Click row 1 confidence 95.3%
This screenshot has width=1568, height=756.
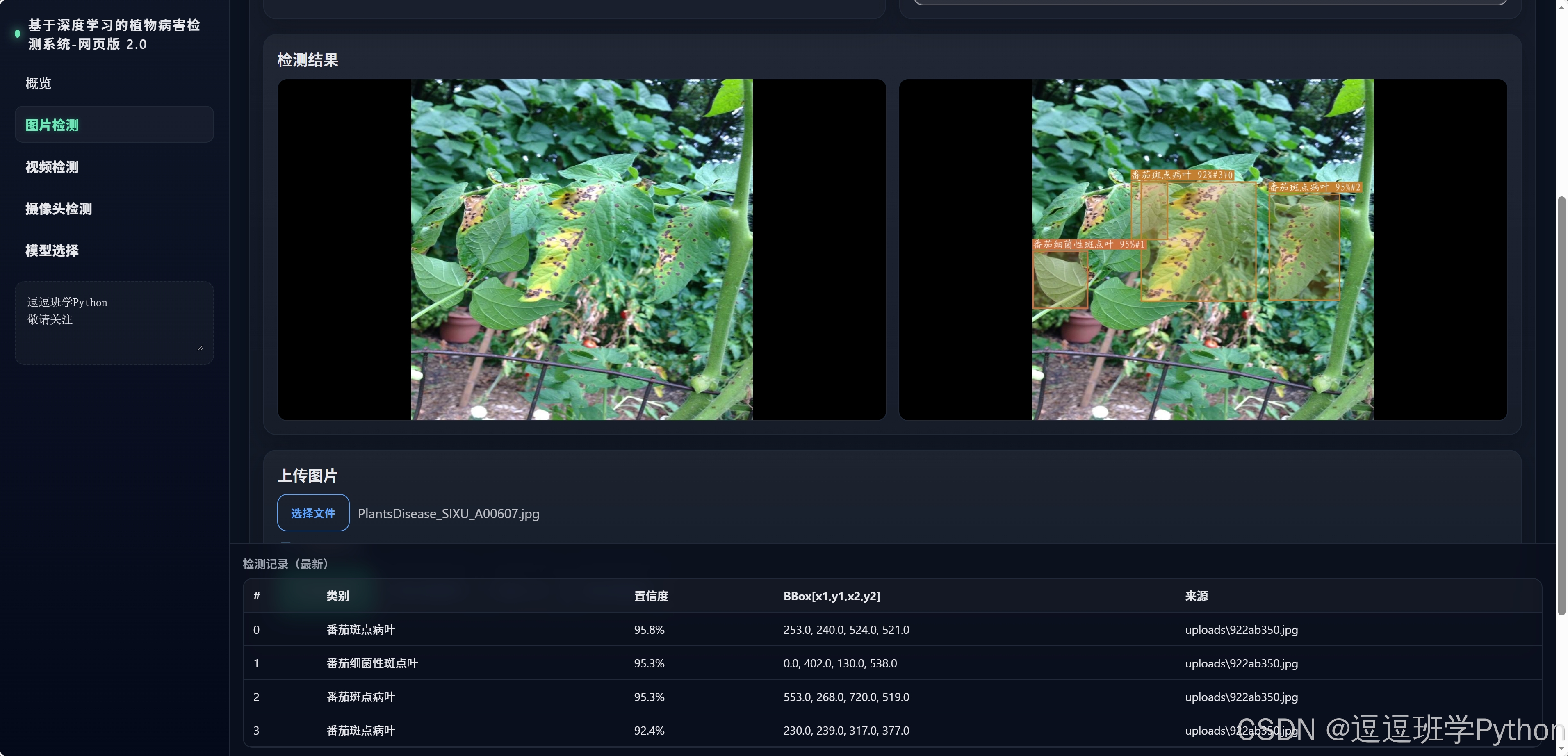click(x=649, y=663)
